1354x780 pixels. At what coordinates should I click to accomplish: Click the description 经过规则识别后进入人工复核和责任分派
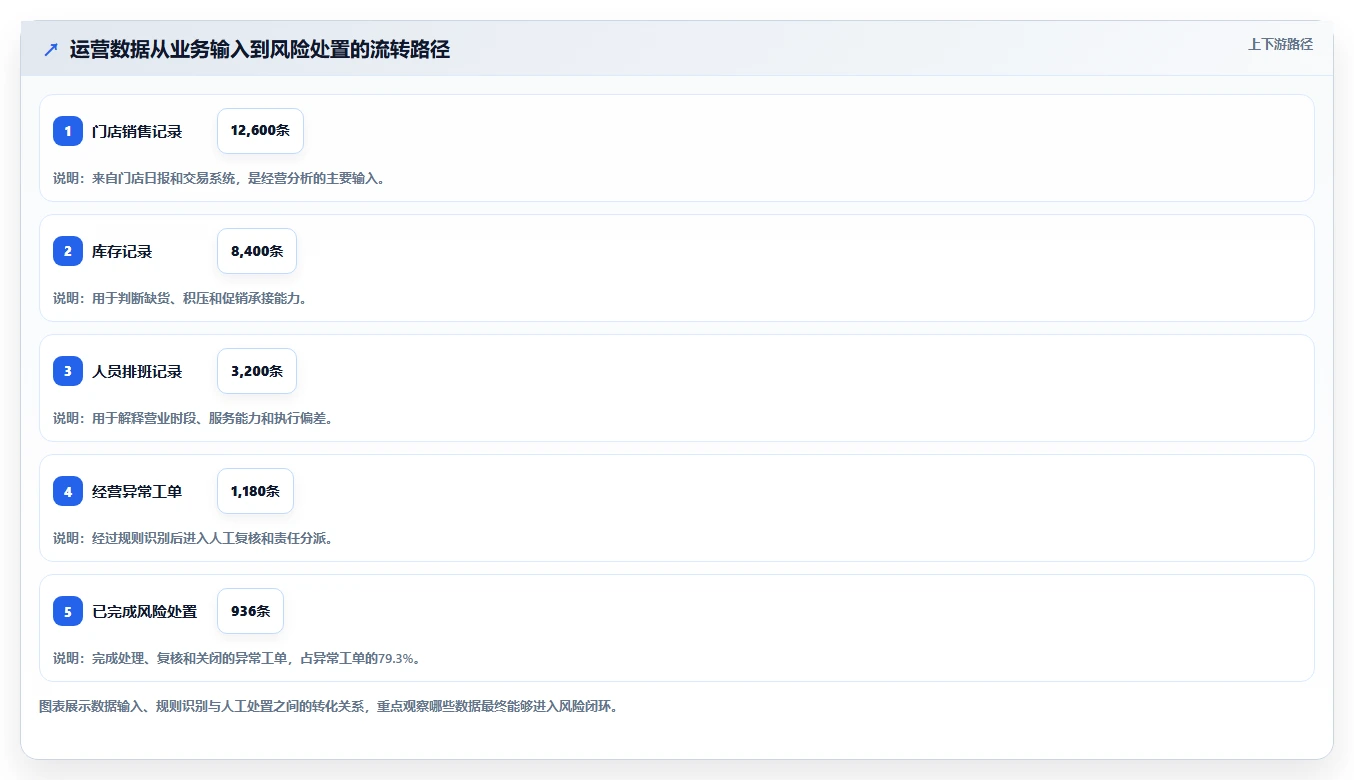193,538
